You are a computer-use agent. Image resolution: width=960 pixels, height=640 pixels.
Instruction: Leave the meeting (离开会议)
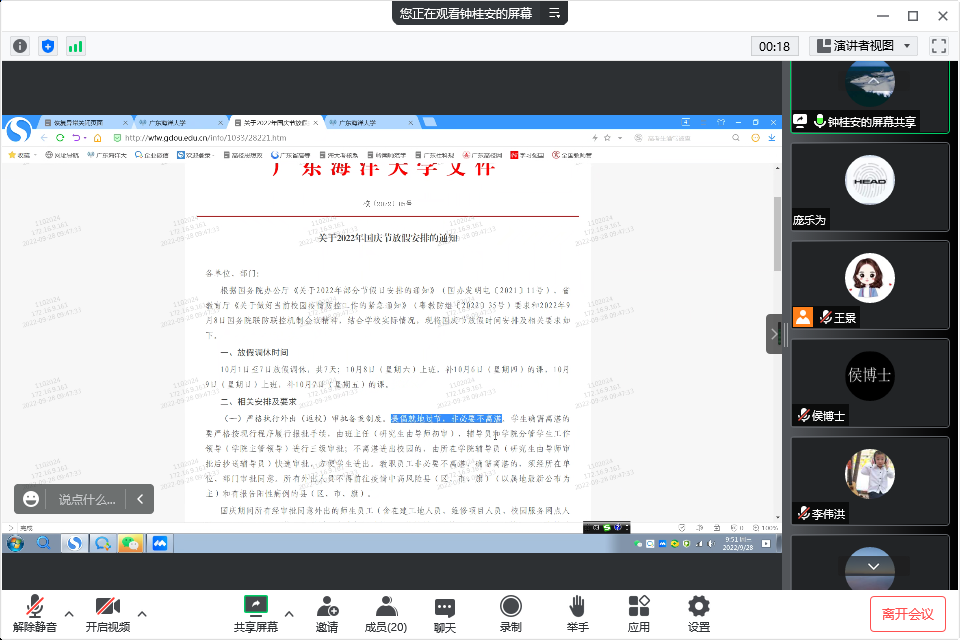907,613
